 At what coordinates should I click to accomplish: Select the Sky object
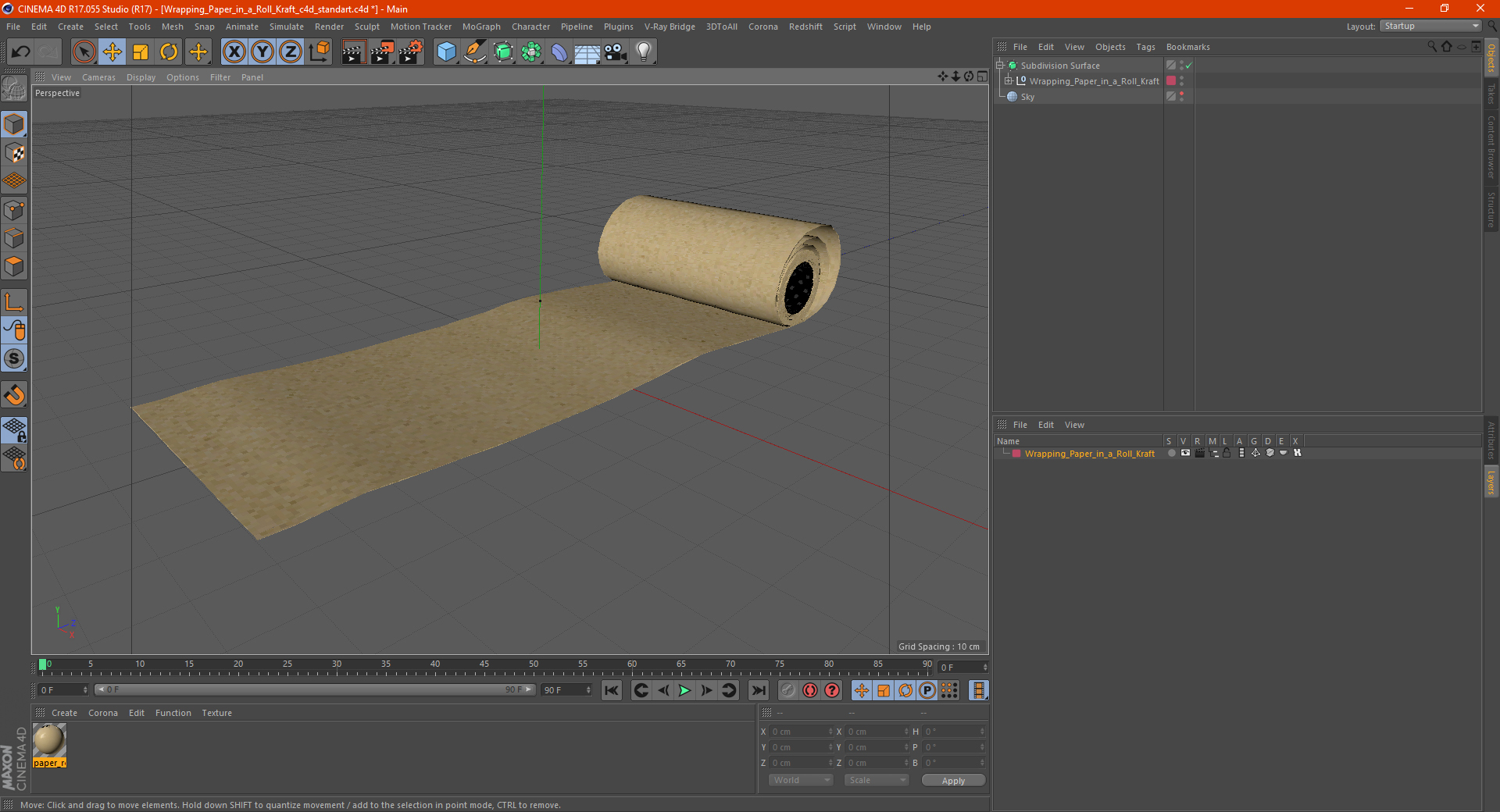(1027, 97)
